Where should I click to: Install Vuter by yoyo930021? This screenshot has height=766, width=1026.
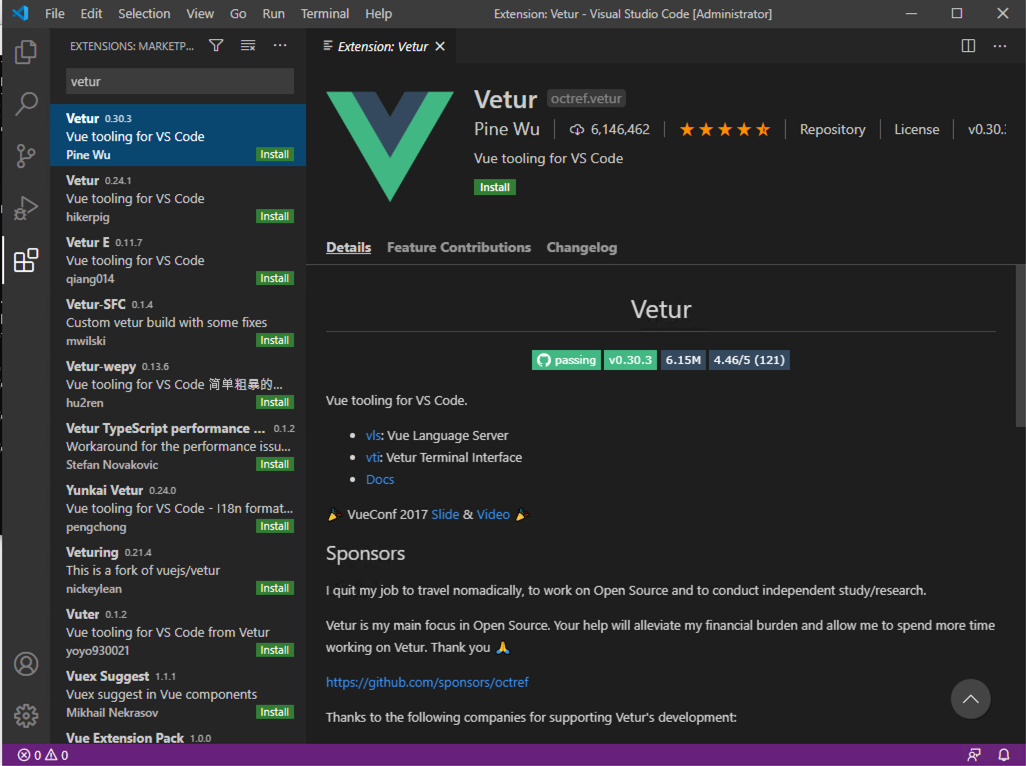[x=275, y=650]
